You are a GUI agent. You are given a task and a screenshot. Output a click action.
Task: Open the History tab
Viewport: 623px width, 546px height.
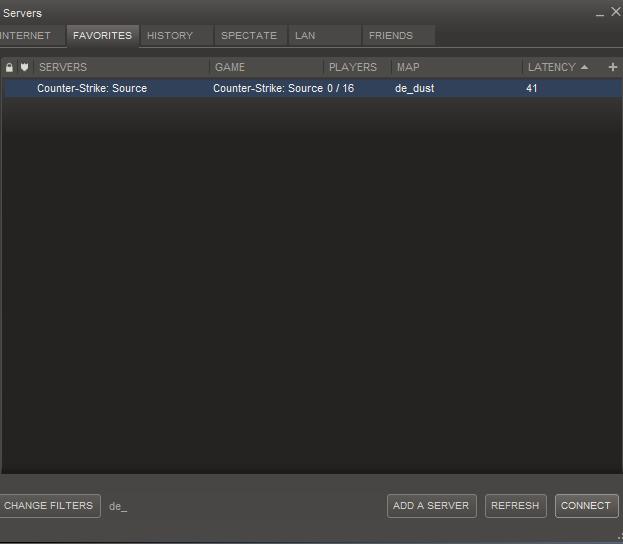point(176,36)
